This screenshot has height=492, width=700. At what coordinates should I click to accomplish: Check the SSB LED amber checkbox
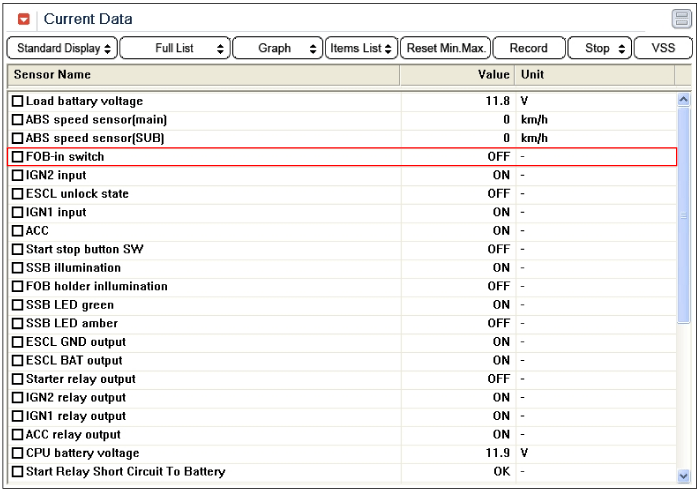click(17, 323)
